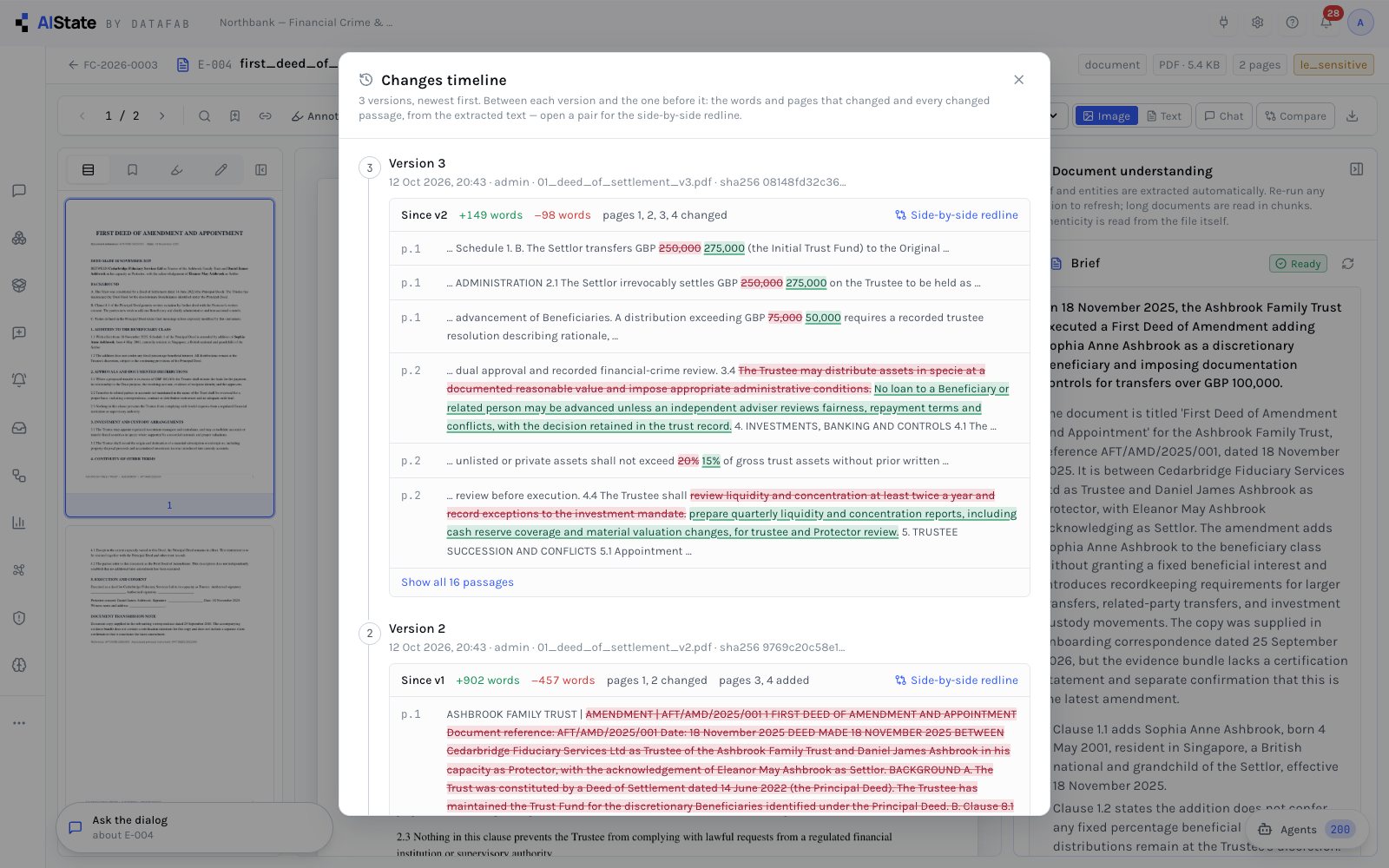Switch to Image view

click(x=1105, y=116)
